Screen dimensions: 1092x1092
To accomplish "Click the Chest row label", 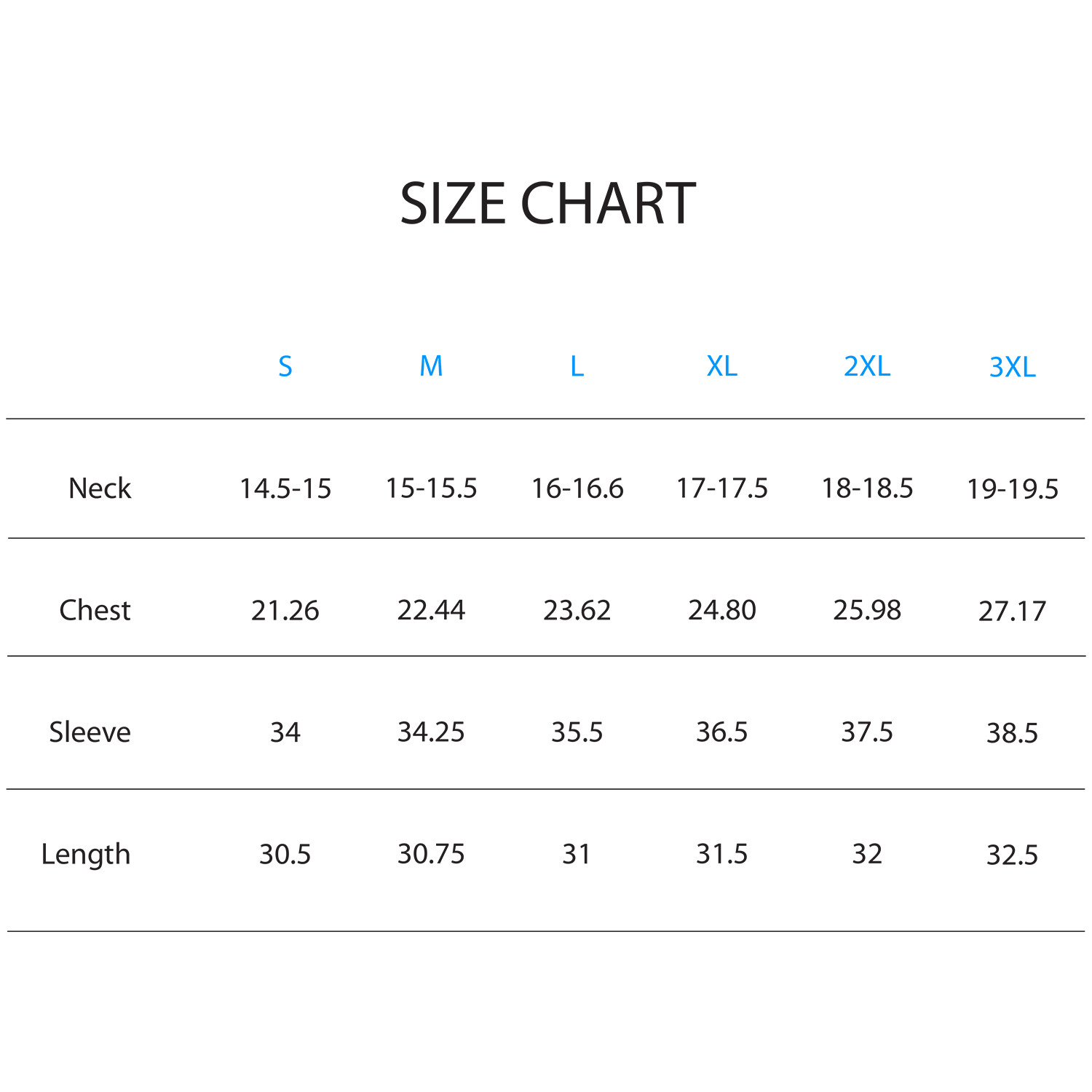I will [x=95, y=610].
